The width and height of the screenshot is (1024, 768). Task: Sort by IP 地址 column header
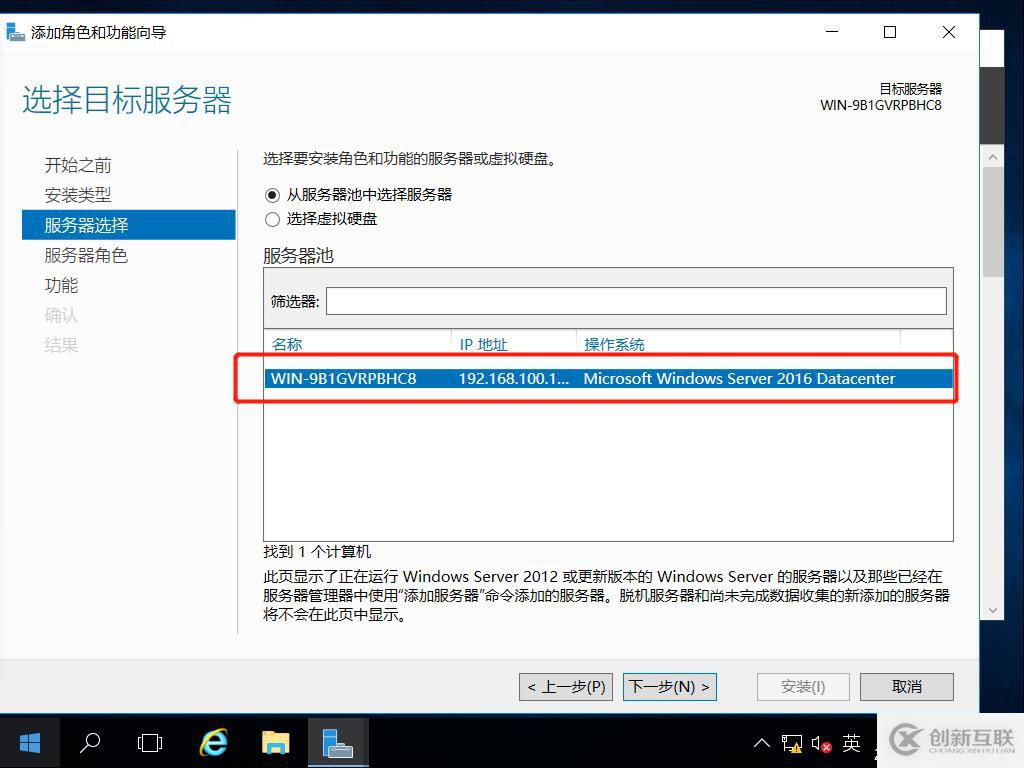[x=483, y=345]
